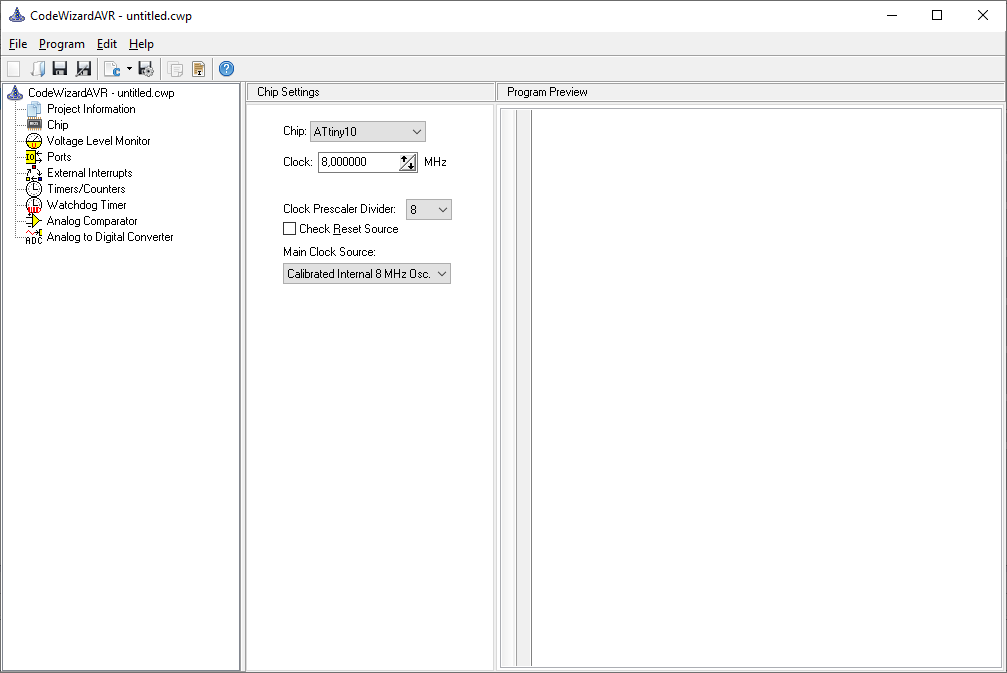Click the Program Preview C-file icon
The height and width of the screenshot is (673, 1007).
pos(112,69)
